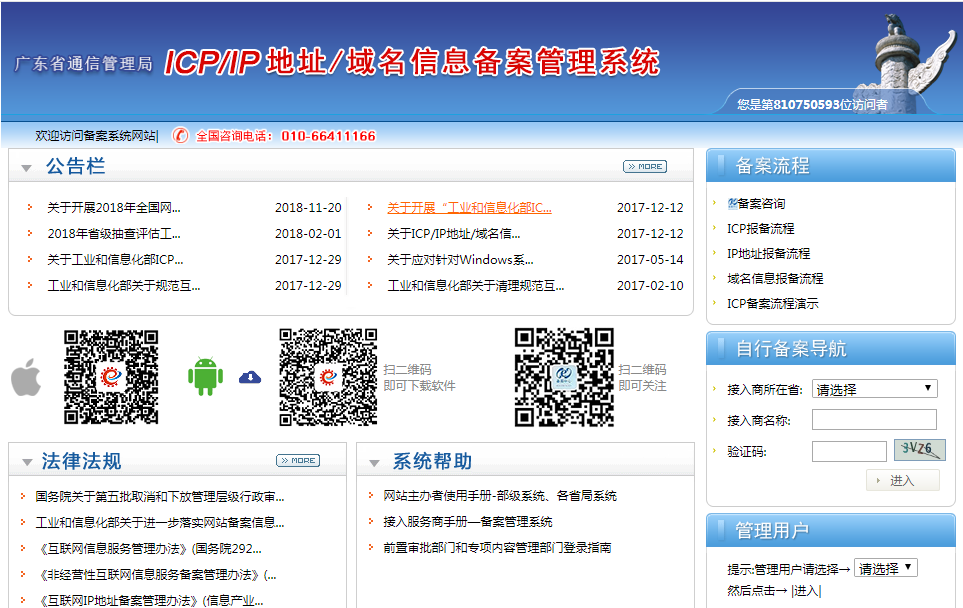963x608 pixels.
Task: Open MORE button in 公告栏 section
Action: point(644,167)
